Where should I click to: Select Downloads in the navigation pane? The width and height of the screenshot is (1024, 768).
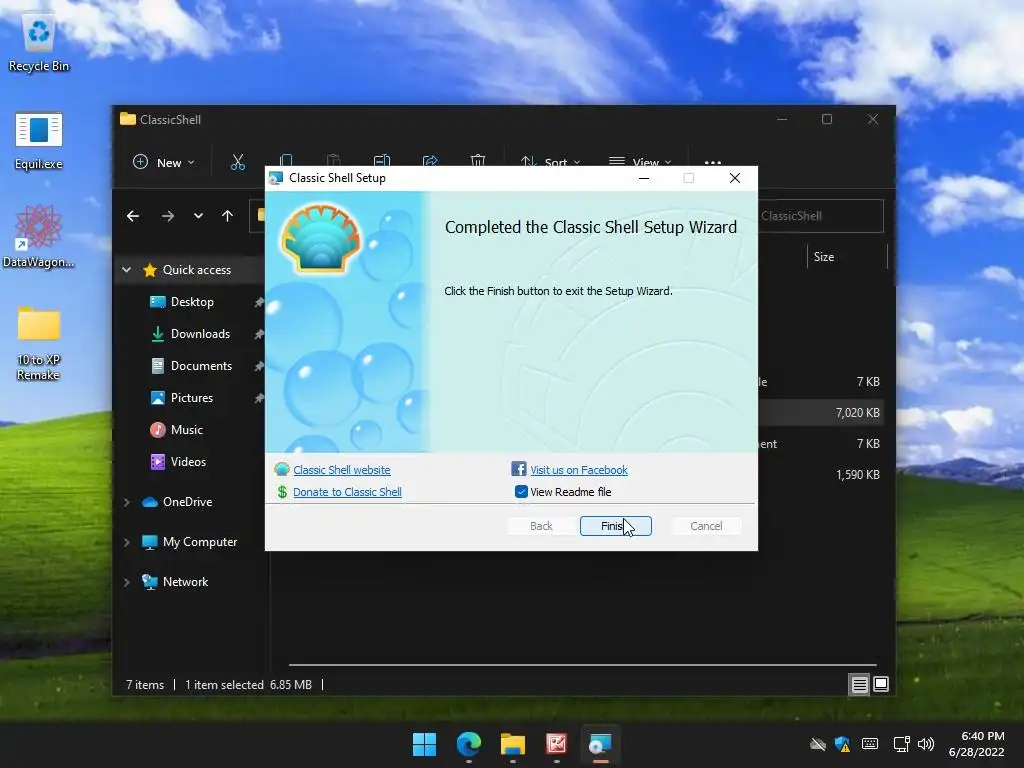point(200,334)
